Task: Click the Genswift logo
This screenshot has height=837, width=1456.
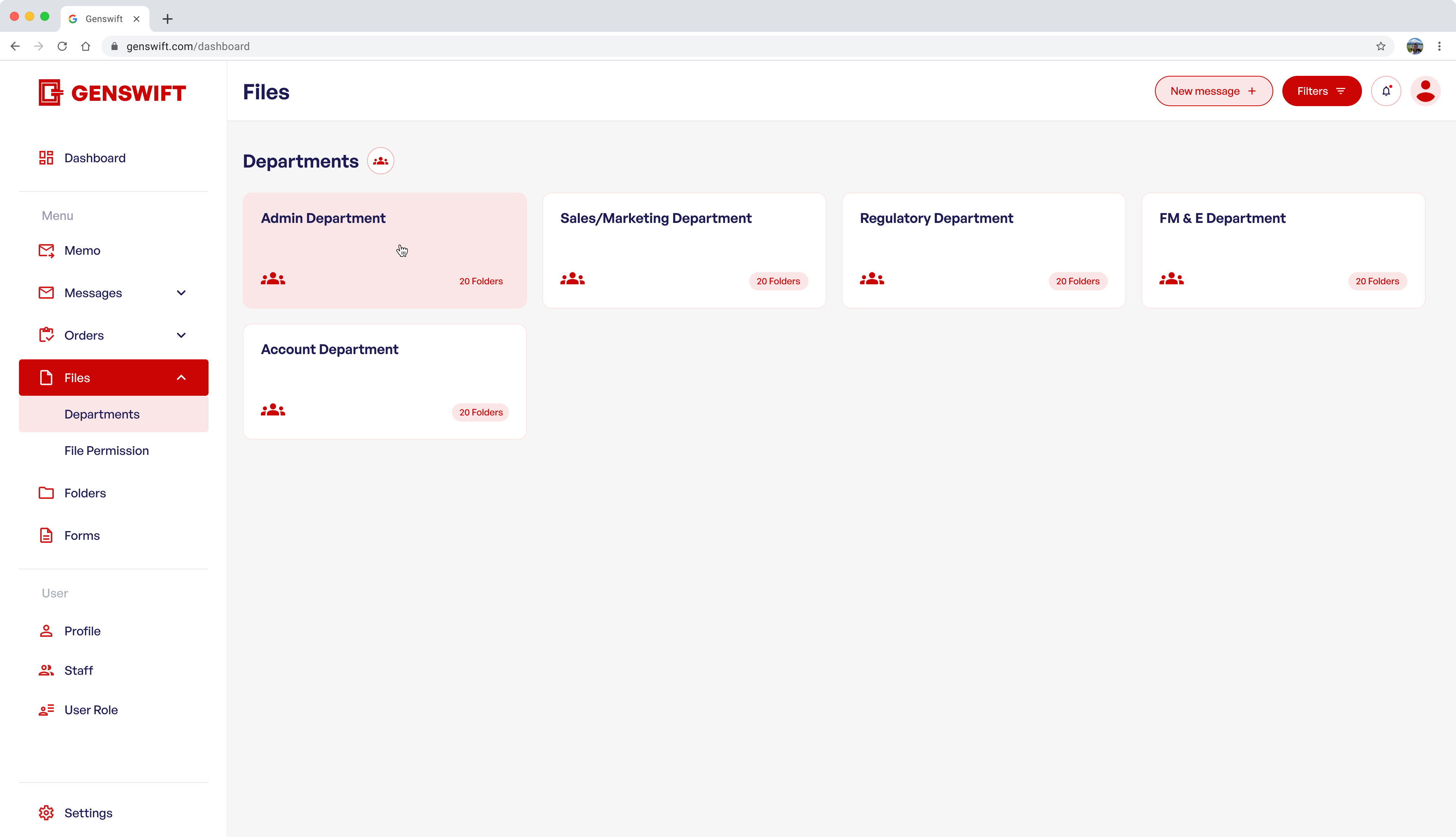Action: coord(112,92)
